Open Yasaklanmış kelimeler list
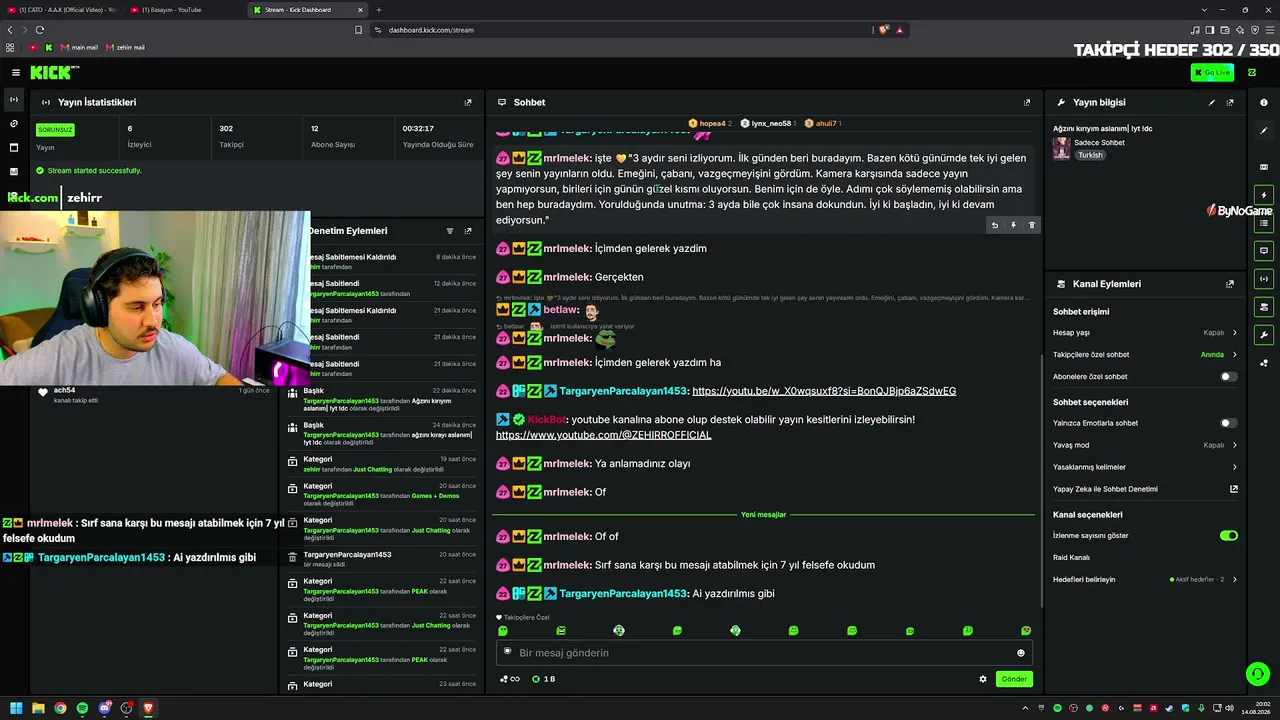Image resolution: width=1280 pixels, height=720 pixels. [1145, 467]
